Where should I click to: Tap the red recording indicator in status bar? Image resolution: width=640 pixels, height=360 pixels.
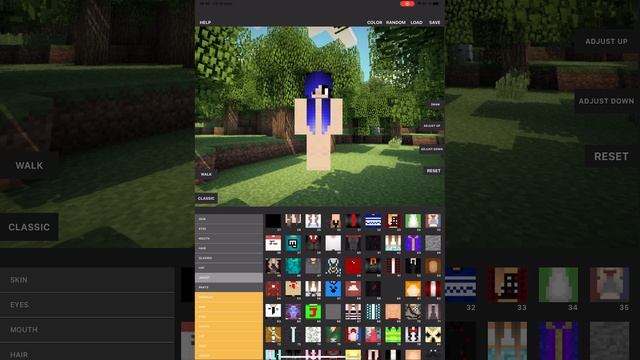click(x=407, y=4)
